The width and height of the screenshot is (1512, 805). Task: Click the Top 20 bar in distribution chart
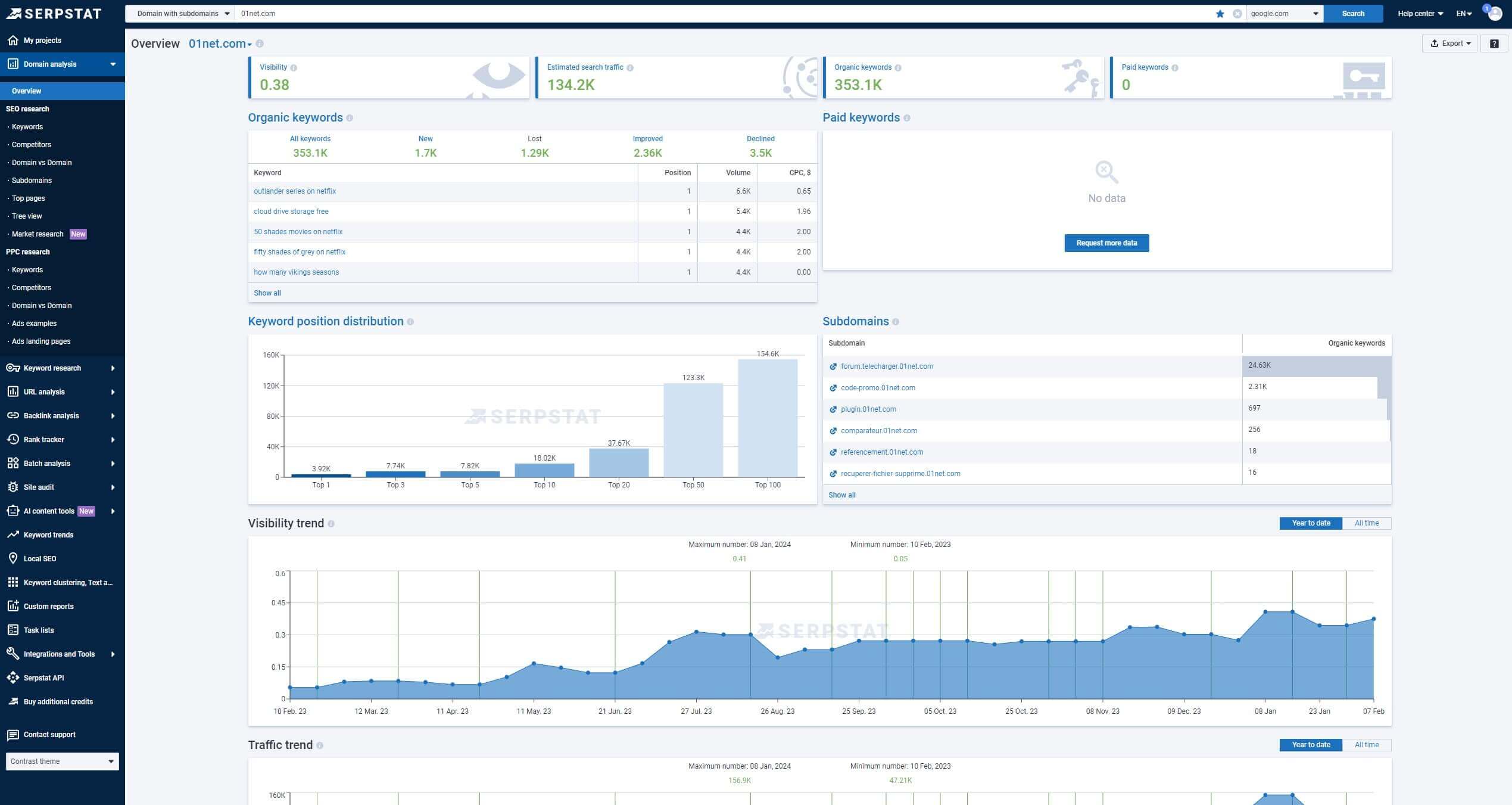tap(619, 463)
